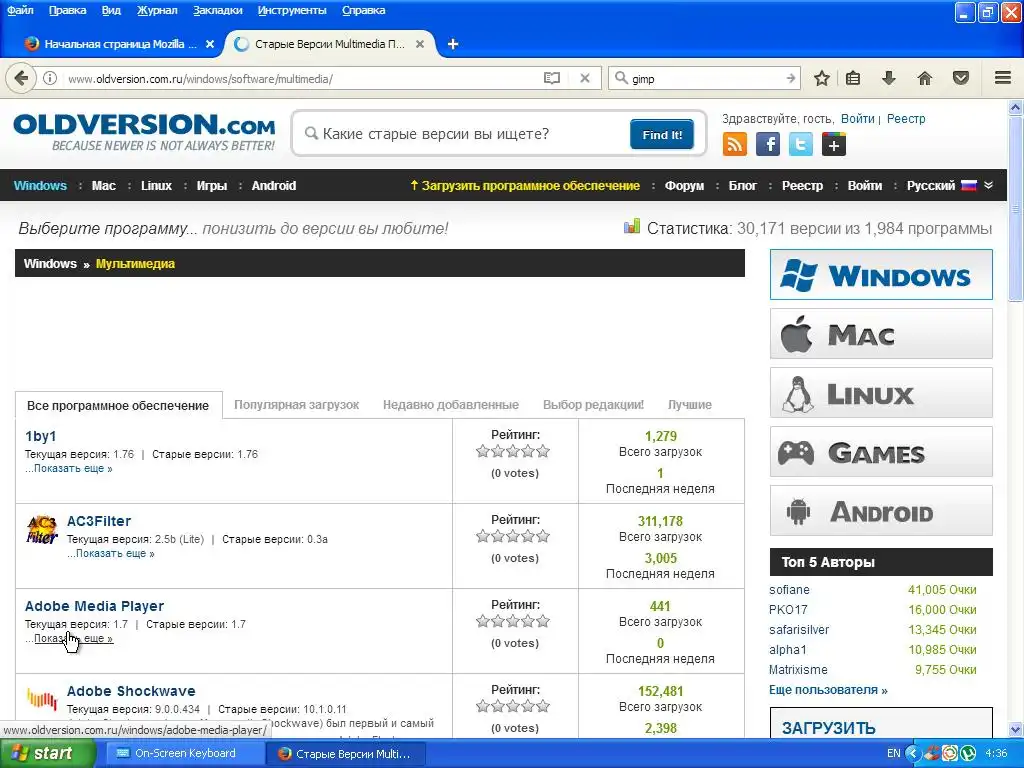Click Windows in the breadcrumb bar
The width and height of the screenshot is (1024, 768).
point(50,264)
